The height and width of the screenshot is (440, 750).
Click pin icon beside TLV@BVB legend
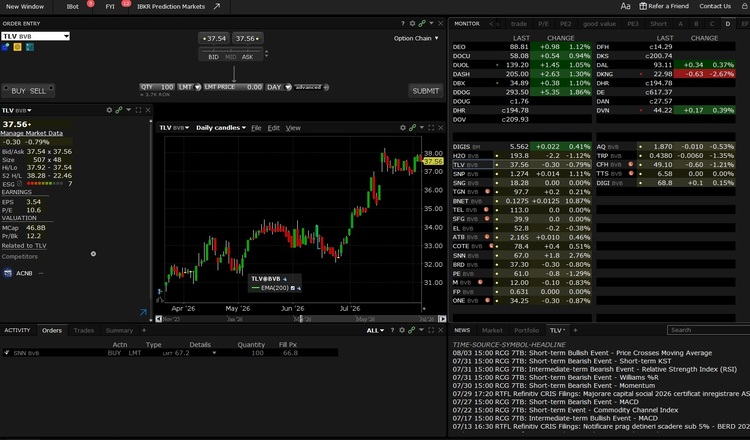click(285, 279)
